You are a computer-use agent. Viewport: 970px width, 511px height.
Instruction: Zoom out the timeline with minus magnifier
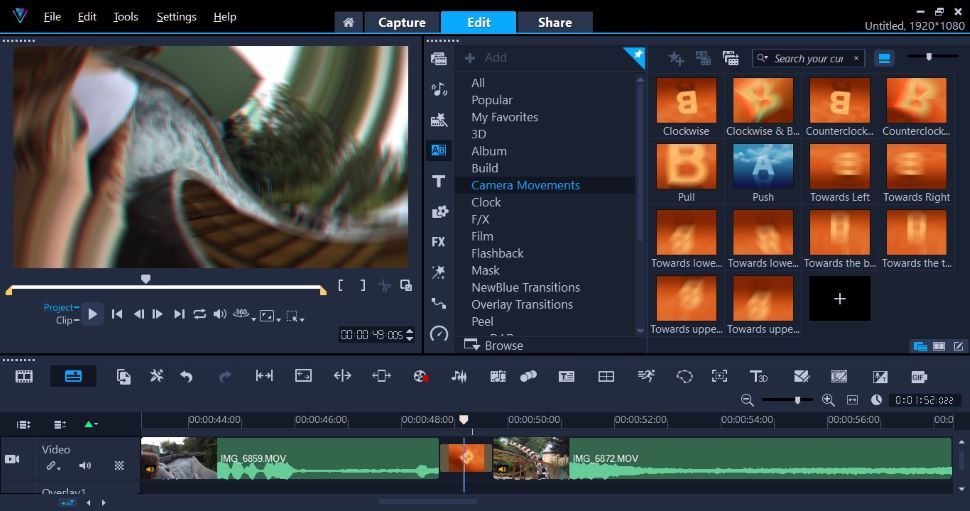point(747,400)
